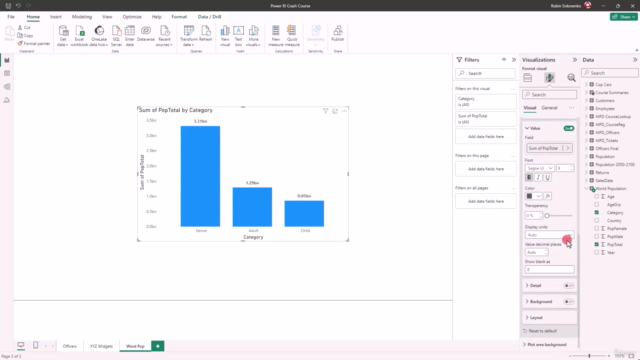Toggle the Background section on
Screen dimensions: 640x360
click(569, 302)
